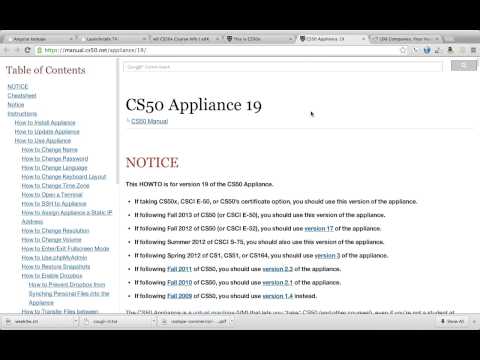Viewport: 480px width, 360px height.
Task: Click the Google Custom Search field
Action: pyautogui.click(x=283, y=67)
